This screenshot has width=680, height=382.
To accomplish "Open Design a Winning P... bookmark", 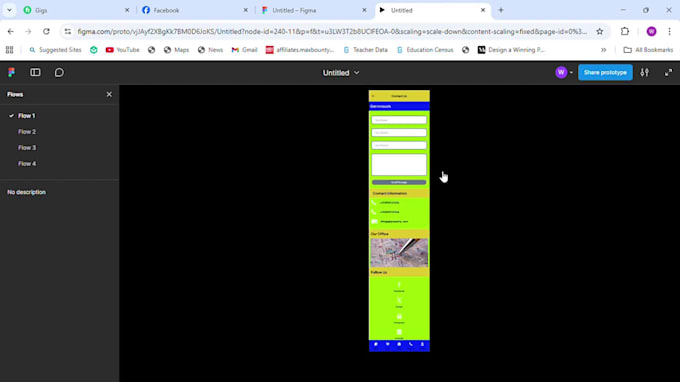I will pyautogui.click(x=511, y=50).
